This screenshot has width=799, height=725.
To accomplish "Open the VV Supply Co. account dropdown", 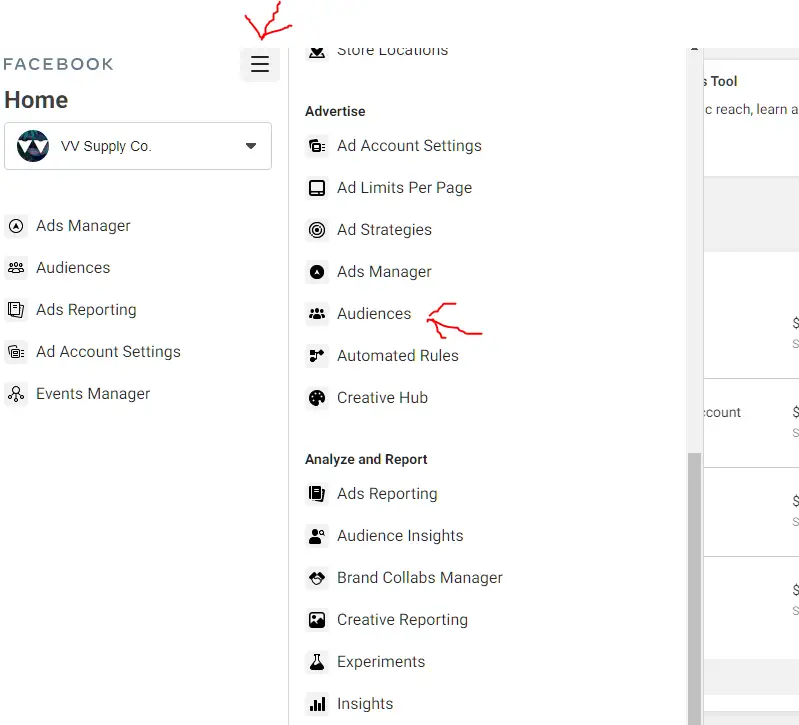I will [138, 146].
